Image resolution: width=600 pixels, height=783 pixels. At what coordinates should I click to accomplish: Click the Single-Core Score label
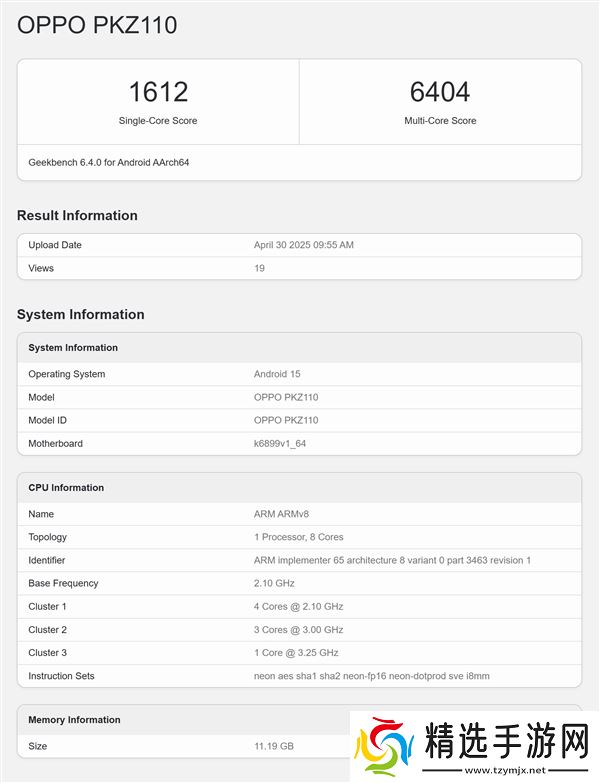158,121
